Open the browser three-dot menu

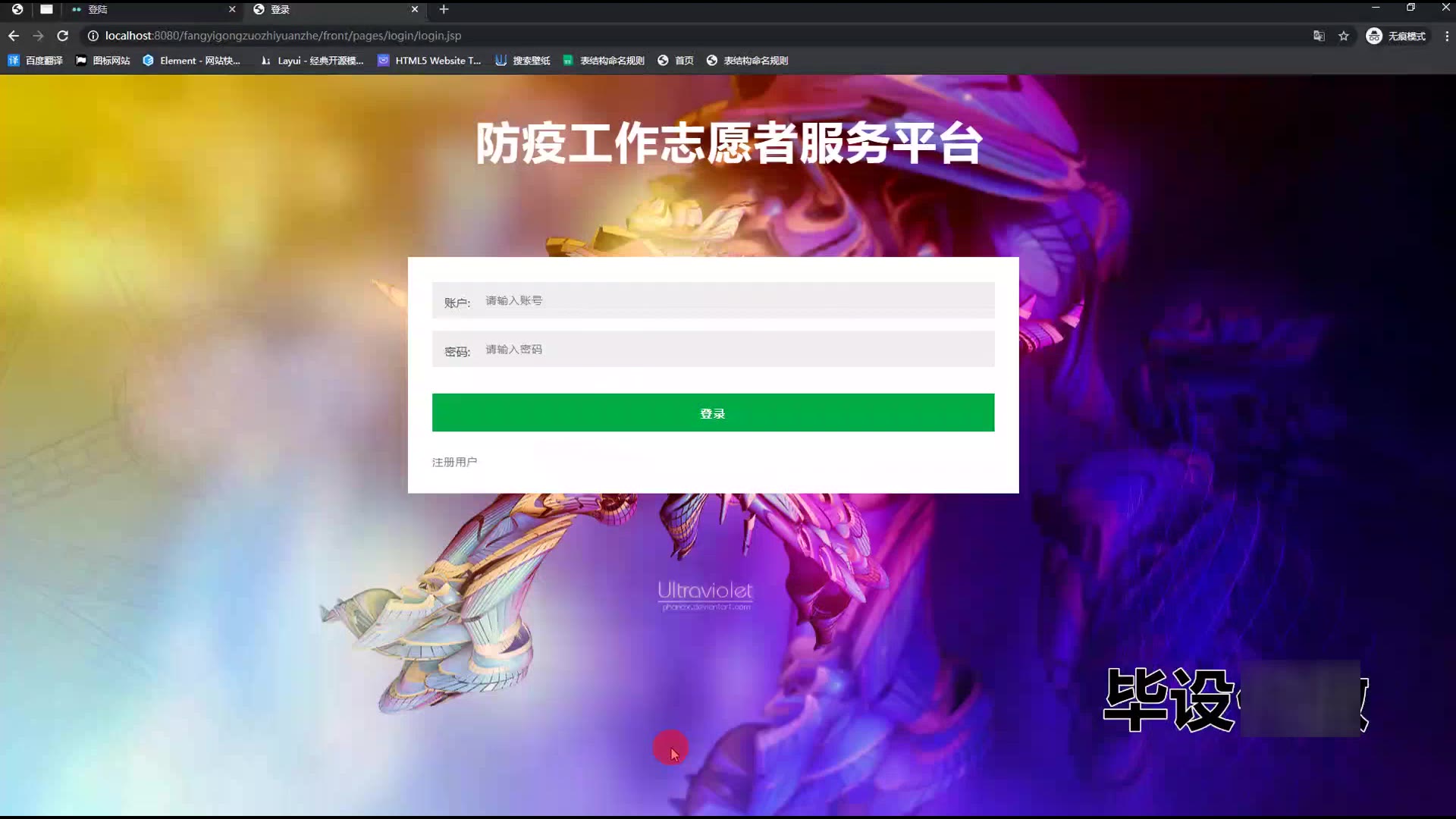click(1446, 36)
